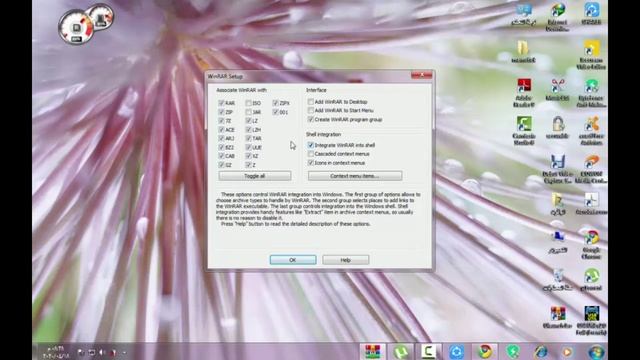Open Camtasia from the taskbar
The height and width of the screenshot is (360, 640).
point(428,351)
